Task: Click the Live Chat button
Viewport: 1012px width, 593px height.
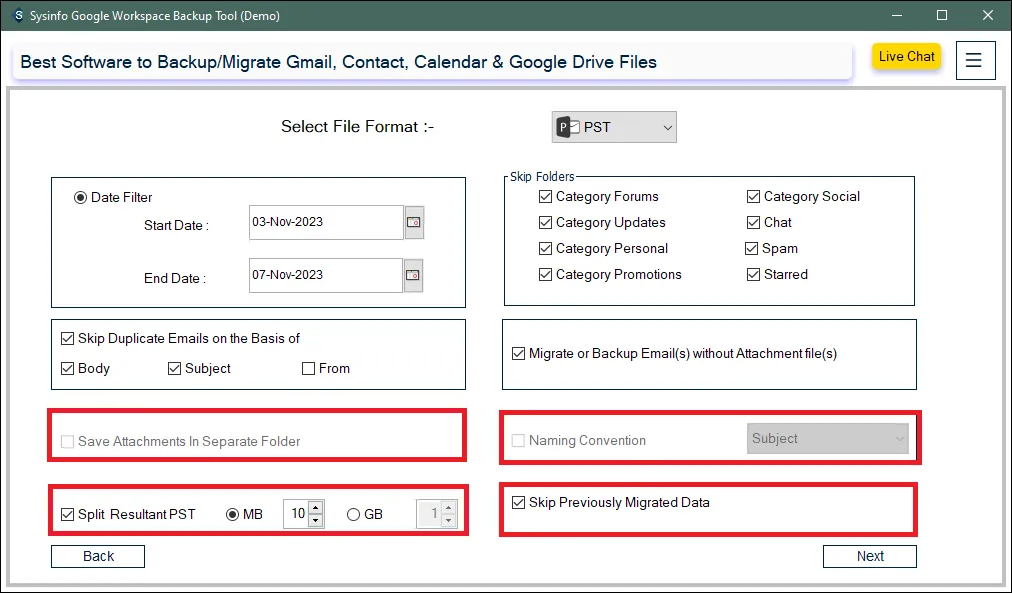Action: pos(906,57)
